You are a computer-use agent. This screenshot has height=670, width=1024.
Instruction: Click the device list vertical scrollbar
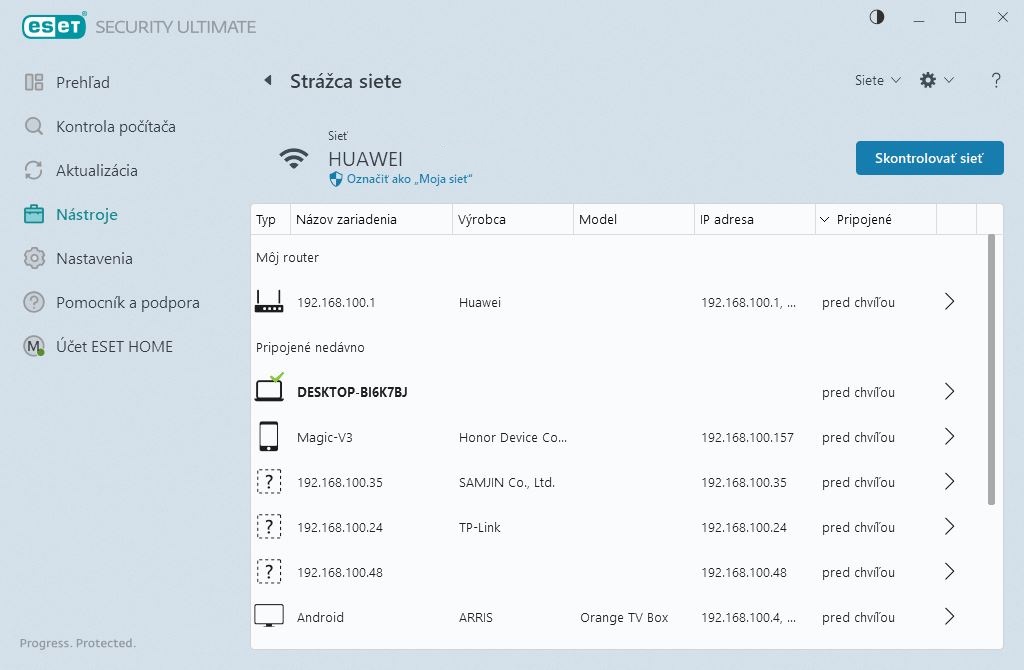(991, 370)
